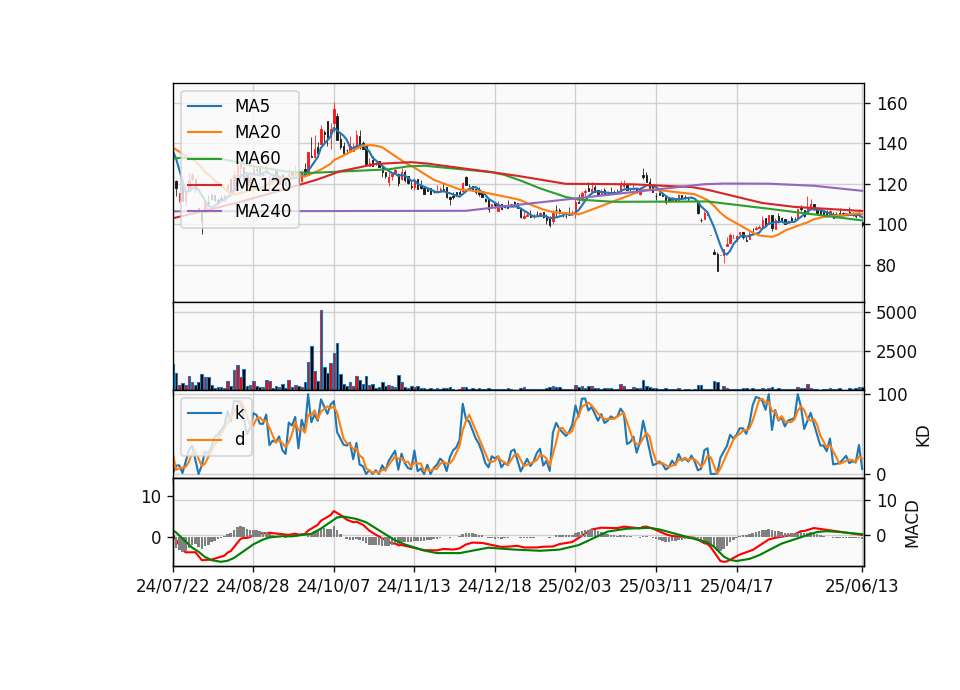Click the MACD axis title
This screenshot has width=960, height=690.
pos(912,525)
